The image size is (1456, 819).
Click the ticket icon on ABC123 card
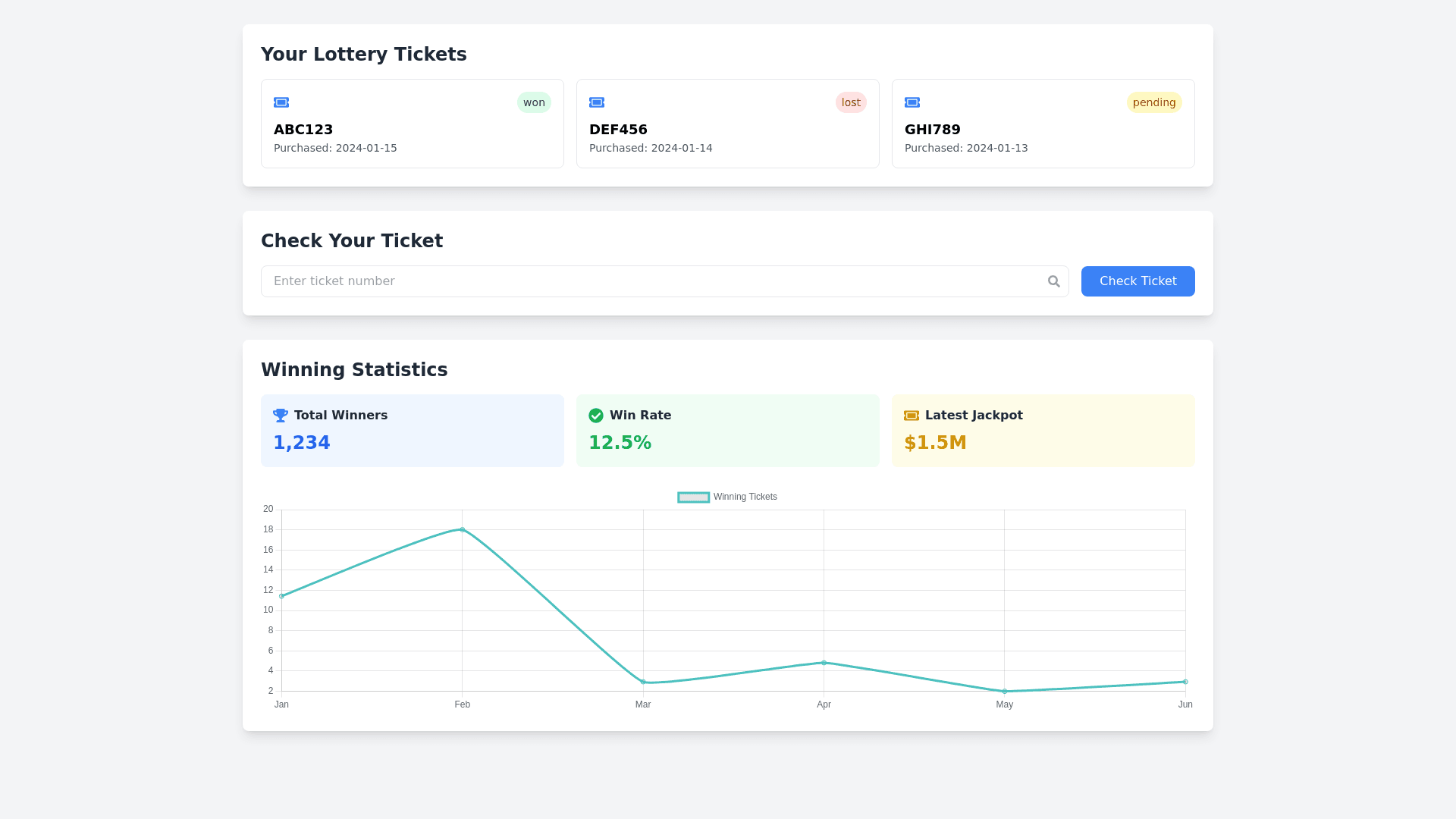pos(281,102)
